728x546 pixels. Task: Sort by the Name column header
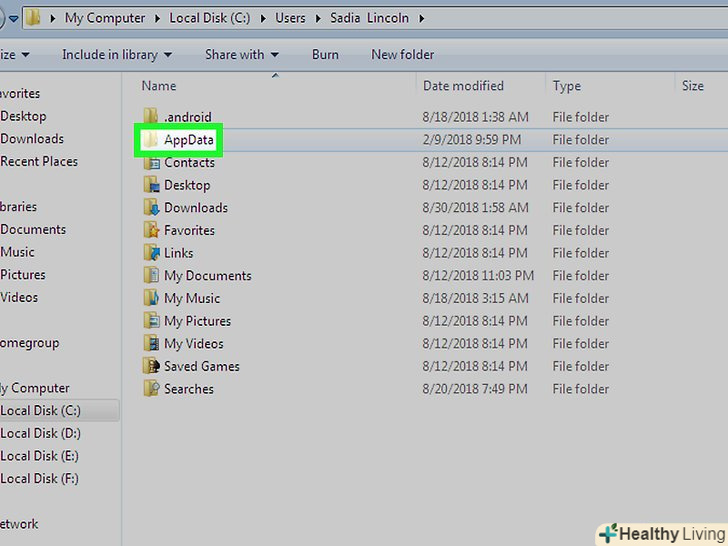tap(159, 86)
